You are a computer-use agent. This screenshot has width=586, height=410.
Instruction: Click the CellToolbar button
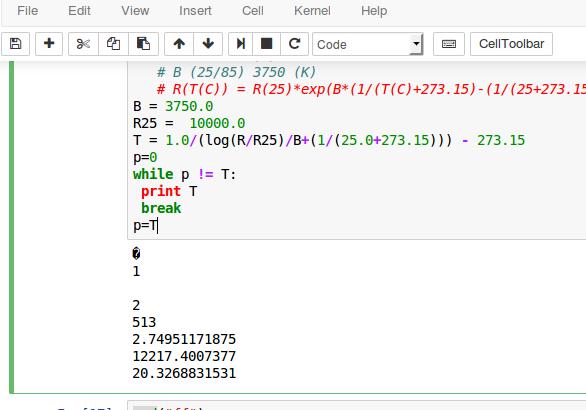coord(511,44)
